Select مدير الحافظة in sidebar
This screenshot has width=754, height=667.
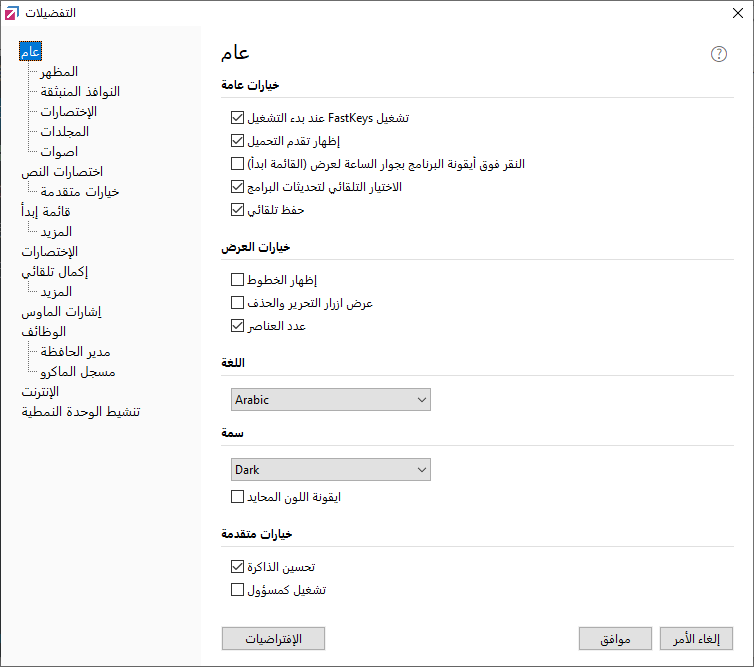click(x=75, y=352)
